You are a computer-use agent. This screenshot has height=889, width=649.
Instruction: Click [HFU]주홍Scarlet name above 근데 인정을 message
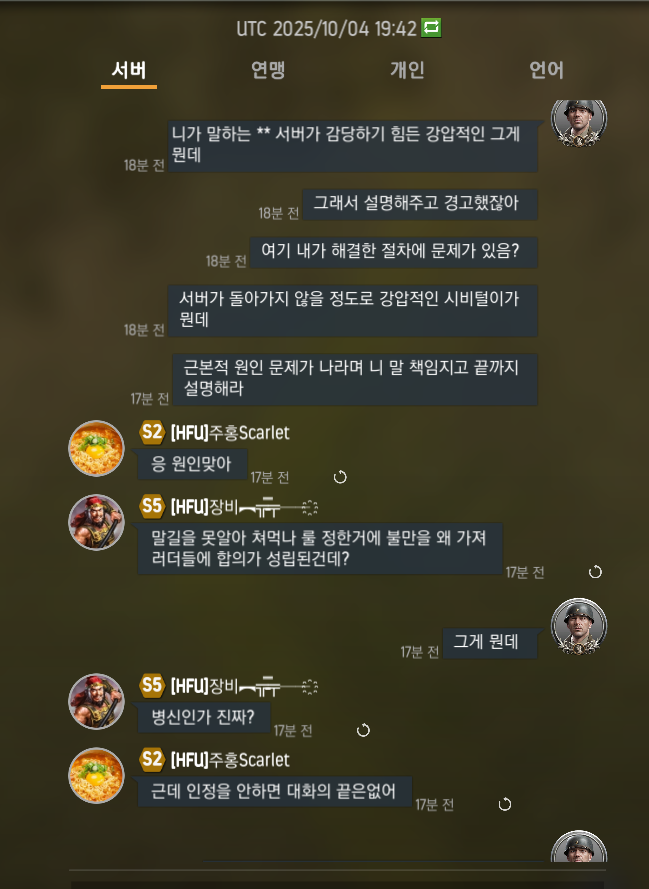pos(230,760)
